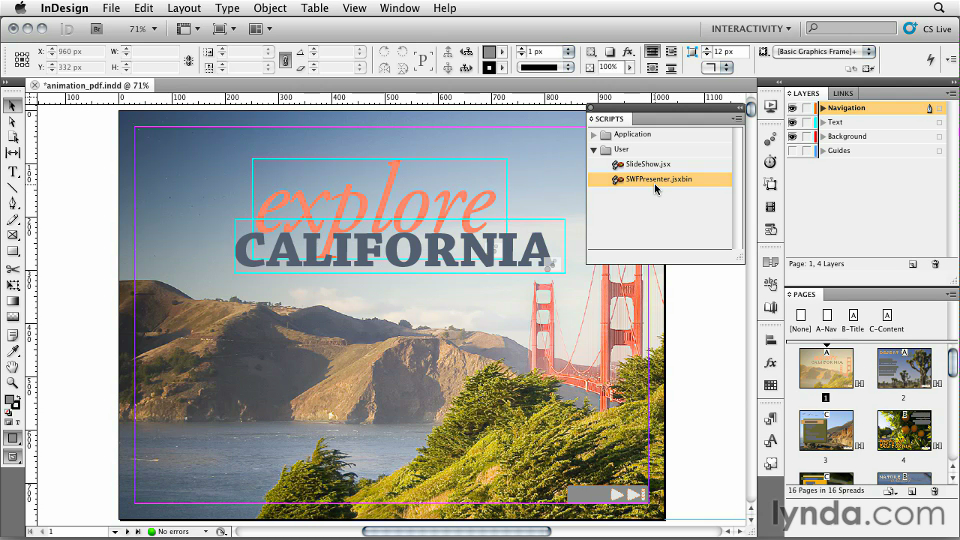Open the Interactivity workspace dropdown
960x540 pixels.
pyautogui.click(x=751, y=29)
